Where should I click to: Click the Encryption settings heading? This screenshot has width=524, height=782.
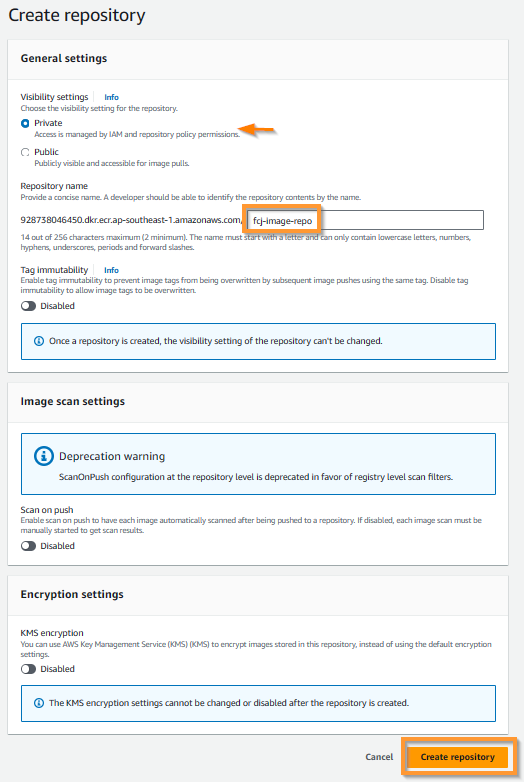(72, 594)
